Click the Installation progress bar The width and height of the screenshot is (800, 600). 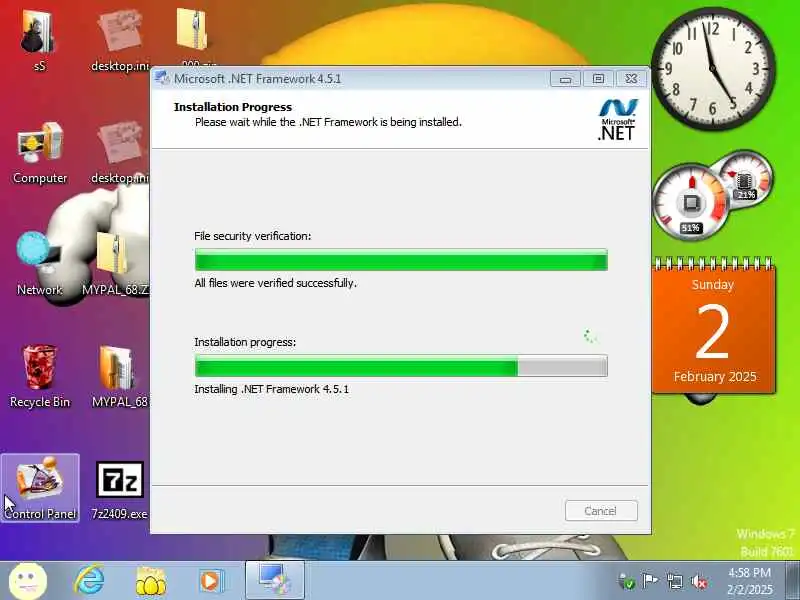pyautogui.click(x=401, y=366)
